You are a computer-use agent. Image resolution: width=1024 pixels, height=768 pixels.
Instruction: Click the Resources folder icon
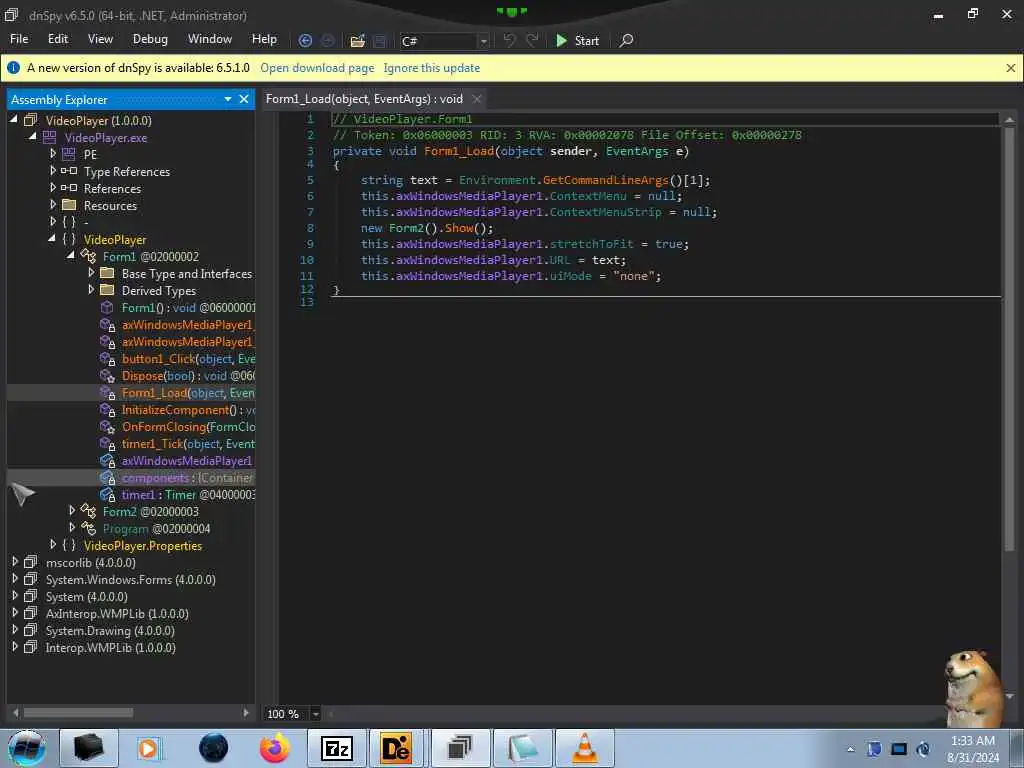point(69,205)
